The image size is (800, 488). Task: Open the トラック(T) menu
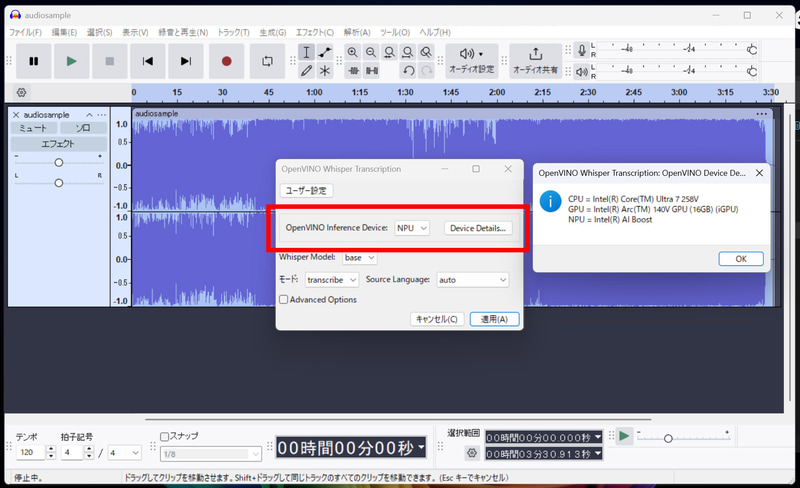coord(234,32)
